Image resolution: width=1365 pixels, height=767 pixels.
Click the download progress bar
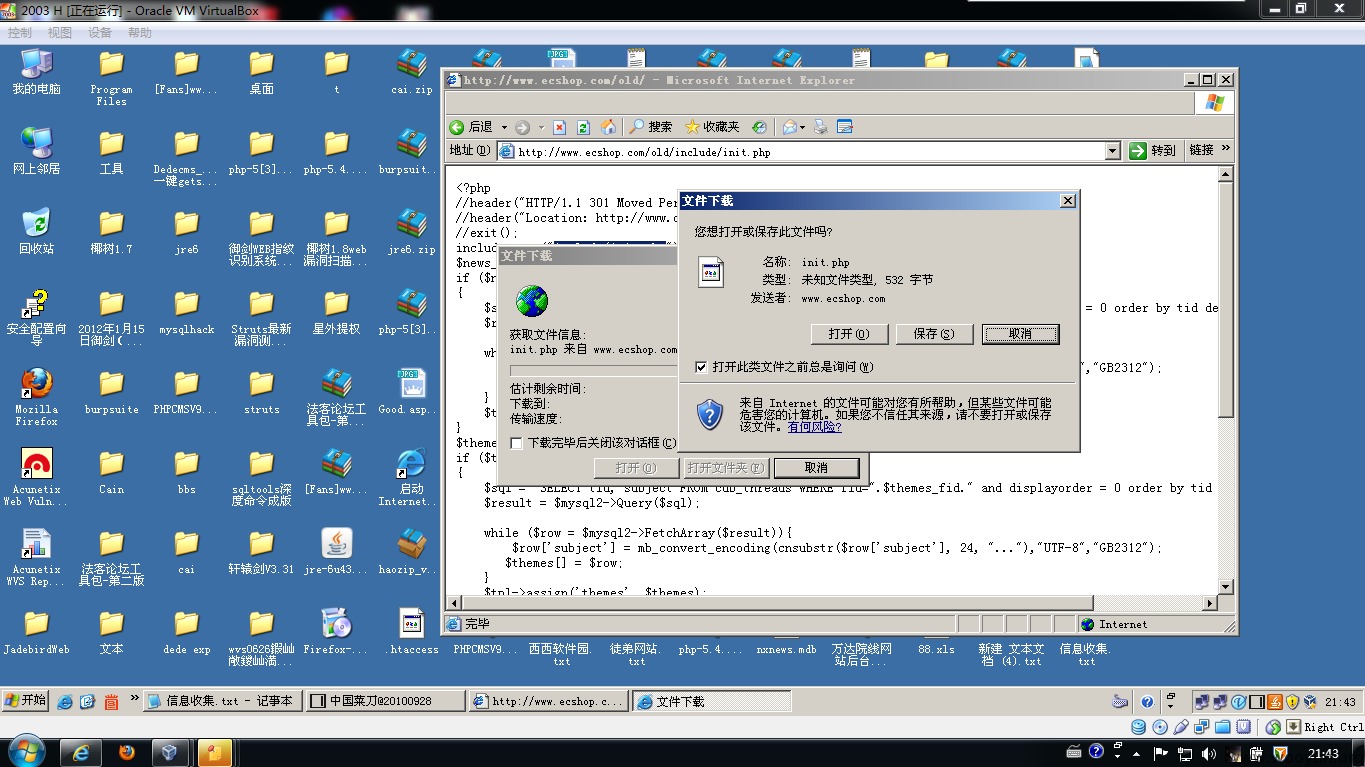click(594, 370)
